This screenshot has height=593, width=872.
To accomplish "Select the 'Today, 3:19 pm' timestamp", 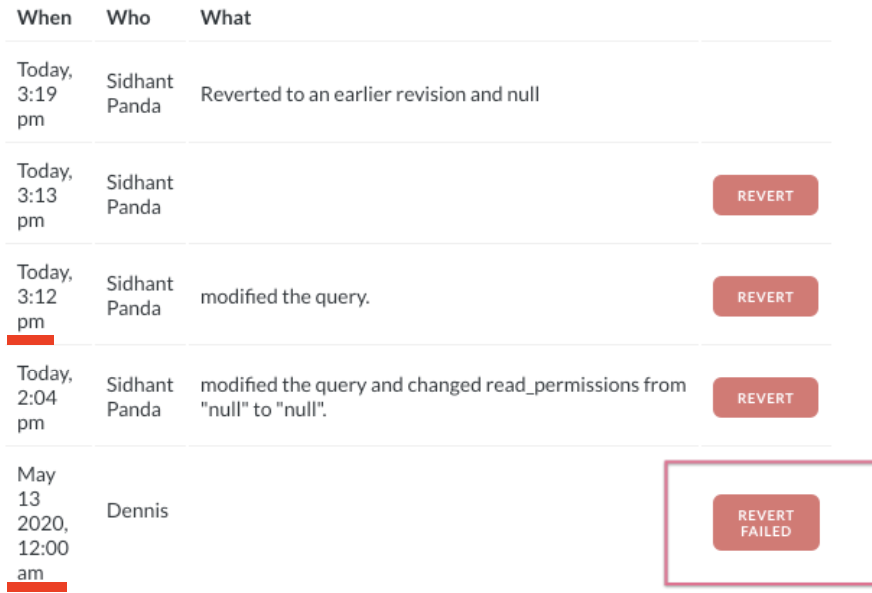I will click(x=44, y=94).
